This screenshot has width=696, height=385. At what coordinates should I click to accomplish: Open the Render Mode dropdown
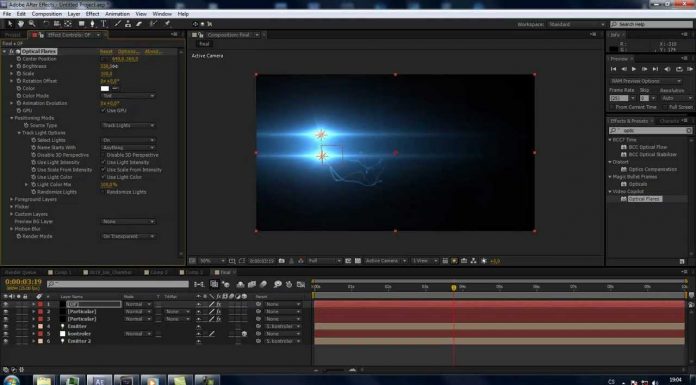coord(128,236)
